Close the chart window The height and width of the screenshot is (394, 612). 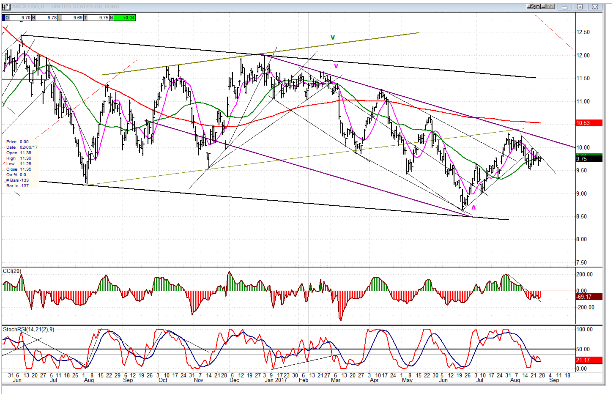594,7
